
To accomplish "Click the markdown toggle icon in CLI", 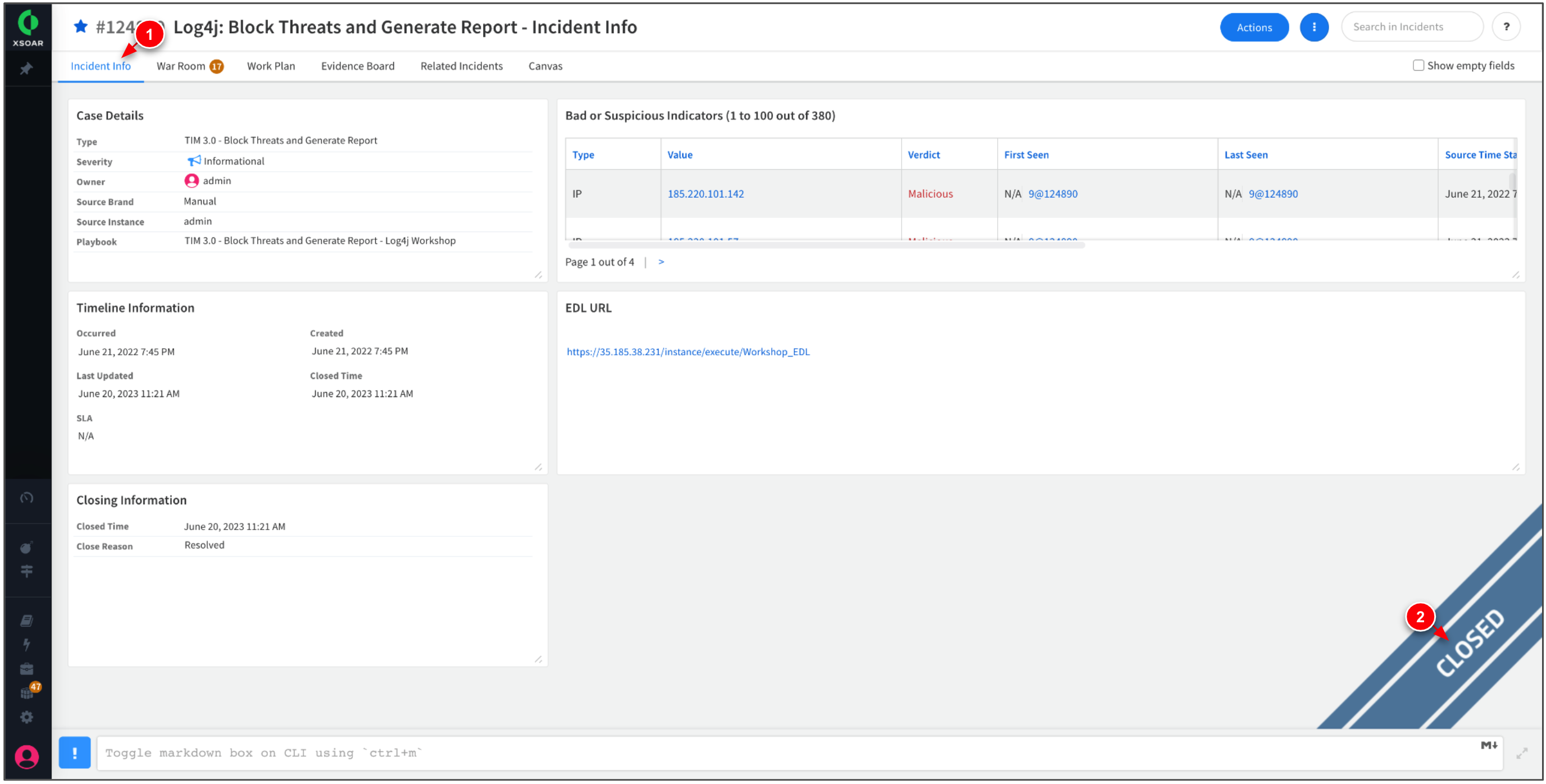I will [1490, 746].
